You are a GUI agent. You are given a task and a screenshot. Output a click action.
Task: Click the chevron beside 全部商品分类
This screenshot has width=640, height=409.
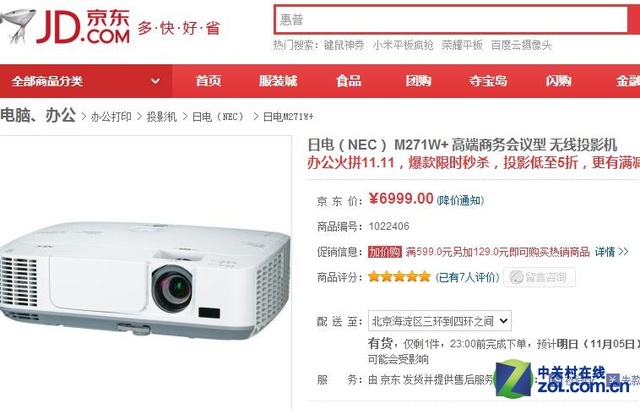coord(155,81)
